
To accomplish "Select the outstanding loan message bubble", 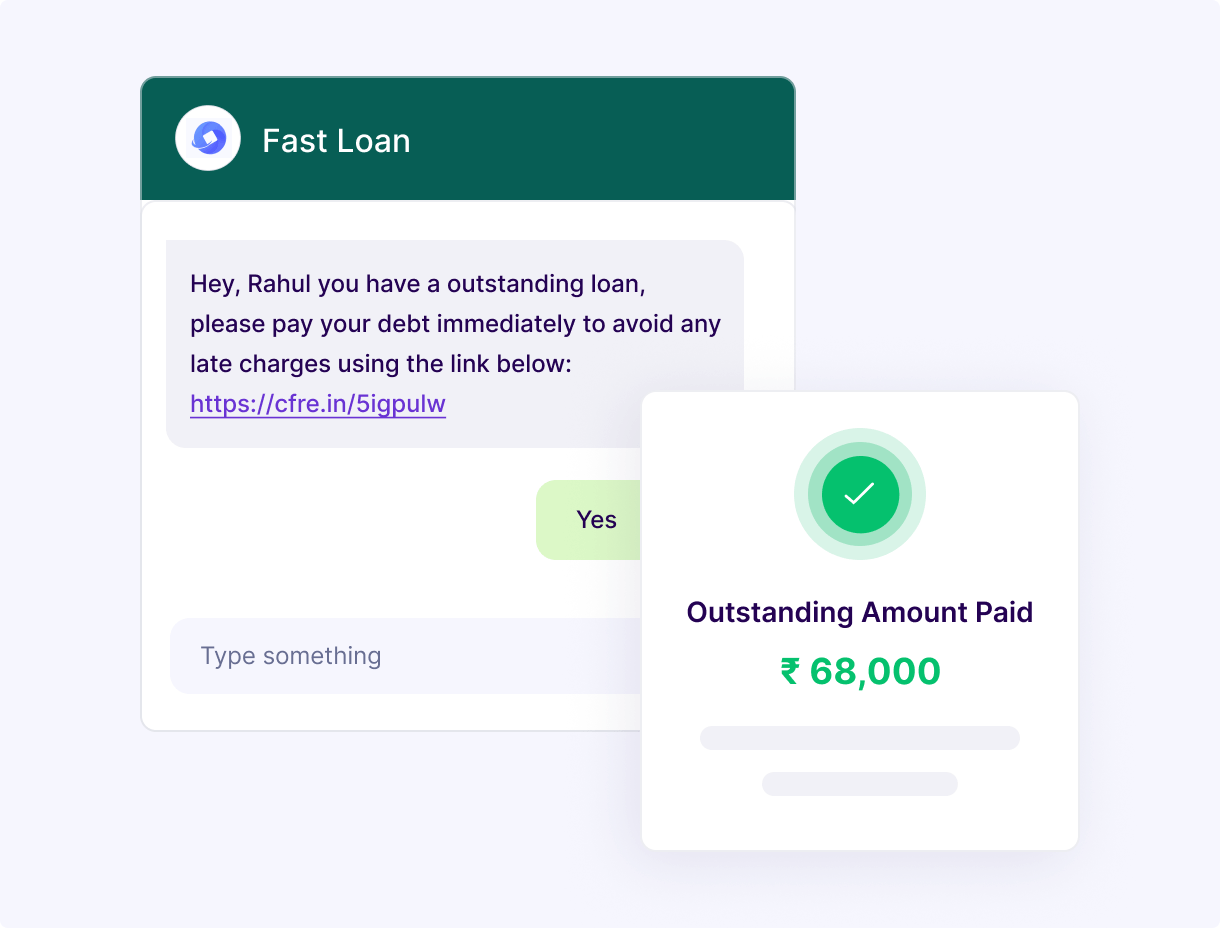I will pos(455,343).
